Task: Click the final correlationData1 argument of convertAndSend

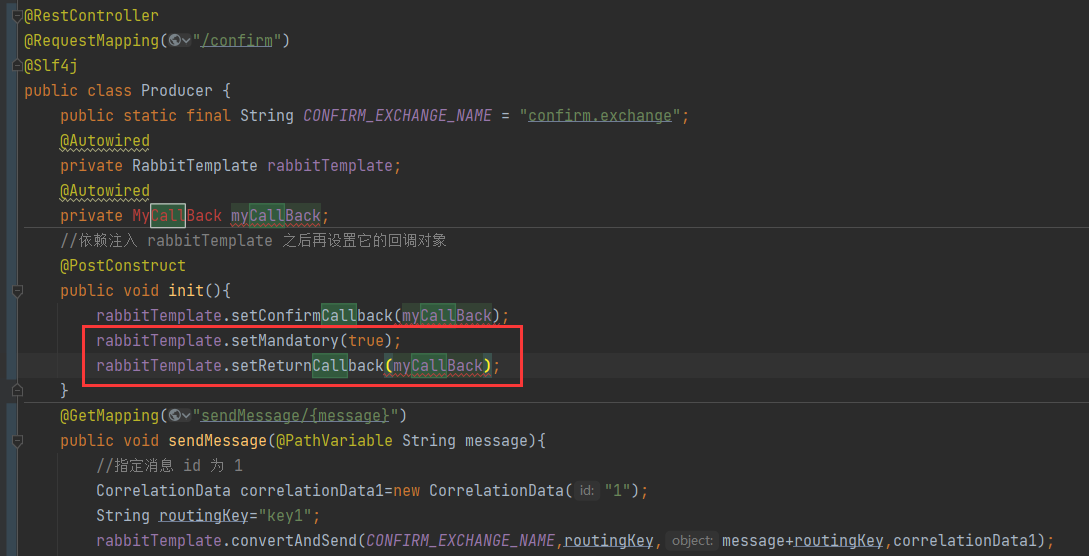Action: pos(967,541)
